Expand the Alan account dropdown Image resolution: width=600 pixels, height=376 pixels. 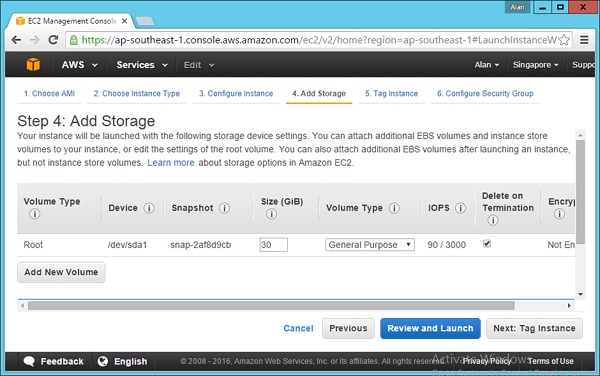[487, 65]
